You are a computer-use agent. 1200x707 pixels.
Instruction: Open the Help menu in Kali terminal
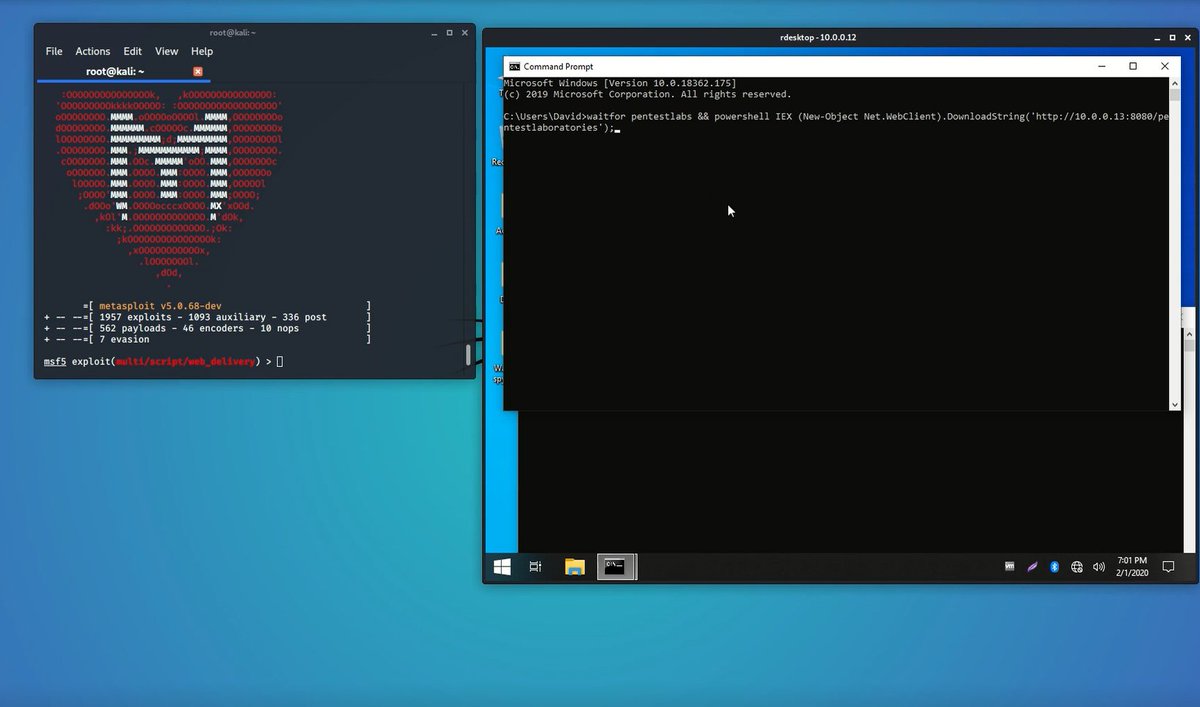[202, 51]
